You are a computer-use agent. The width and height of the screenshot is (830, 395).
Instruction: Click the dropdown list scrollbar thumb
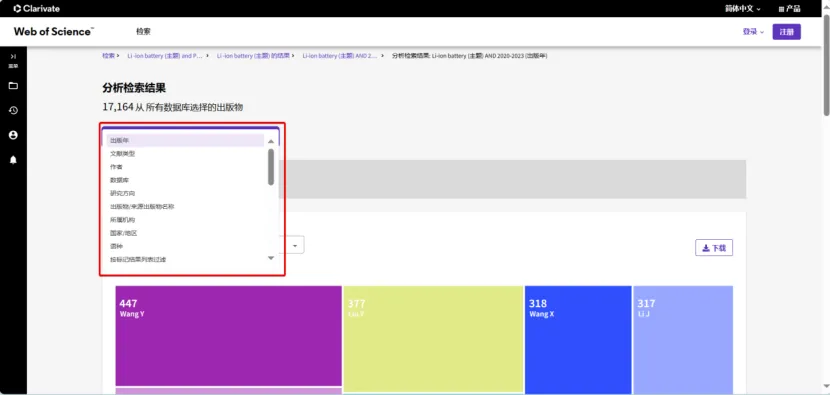271,167
